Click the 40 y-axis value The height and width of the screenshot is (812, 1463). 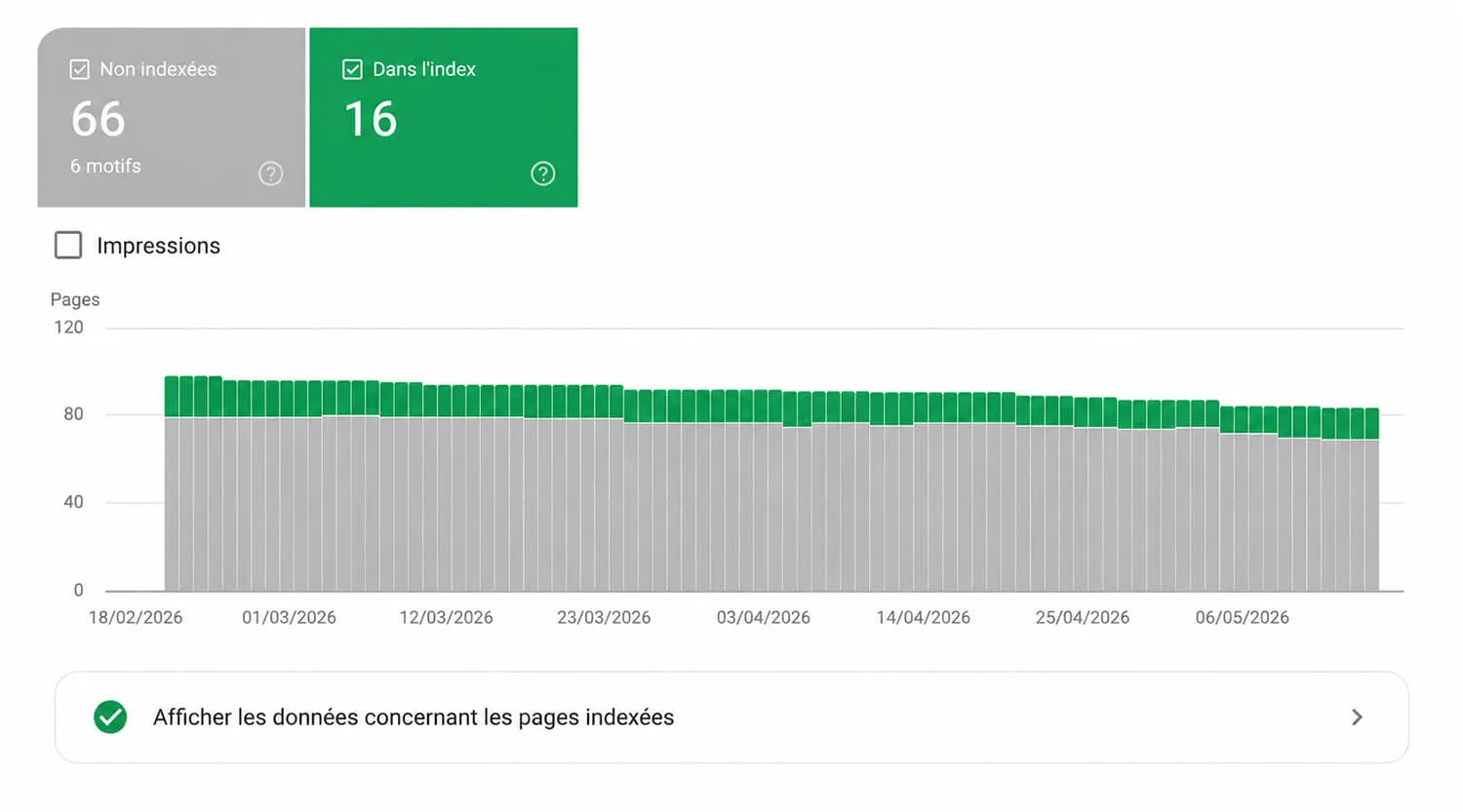tap(73, 502)
